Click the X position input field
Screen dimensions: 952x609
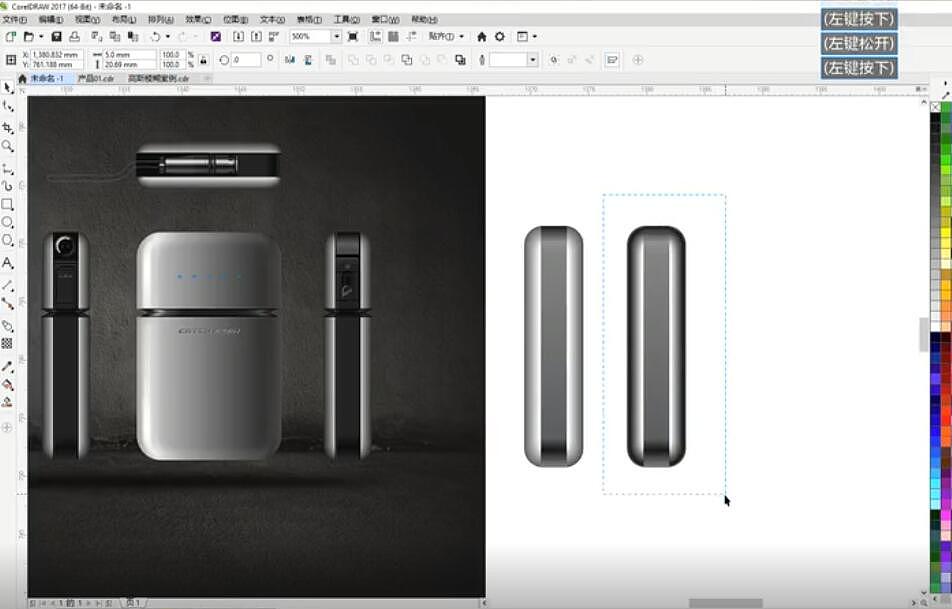tap(56, 55)
